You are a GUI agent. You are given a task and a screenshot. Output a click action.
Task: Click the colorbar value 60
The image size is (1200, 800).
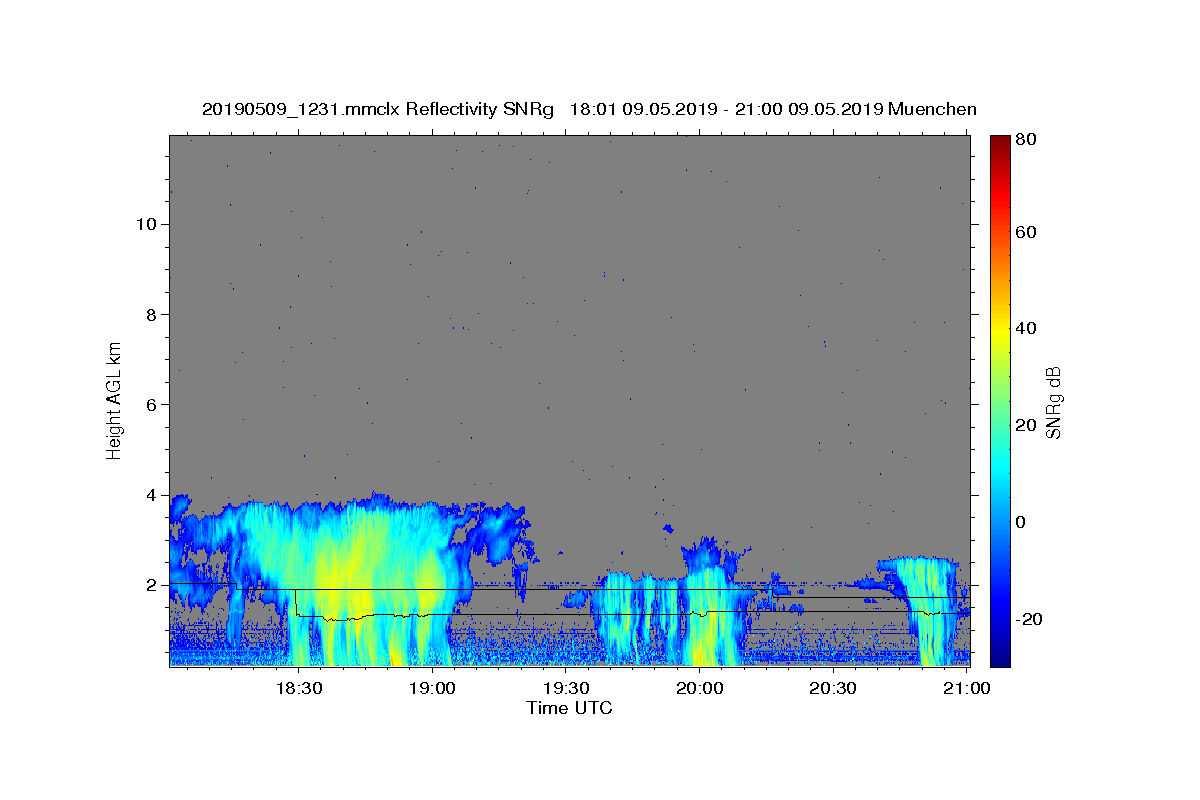1026,232
